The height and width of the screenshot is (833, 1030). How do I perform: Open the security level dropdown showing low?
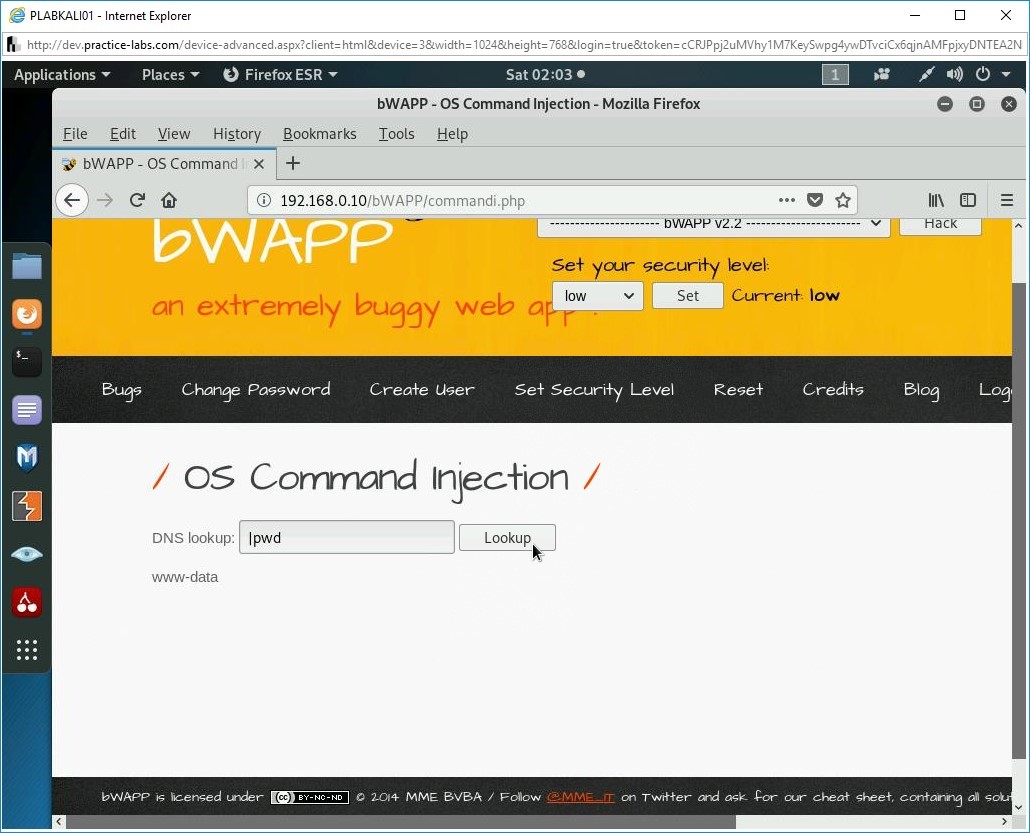[597, 295]
